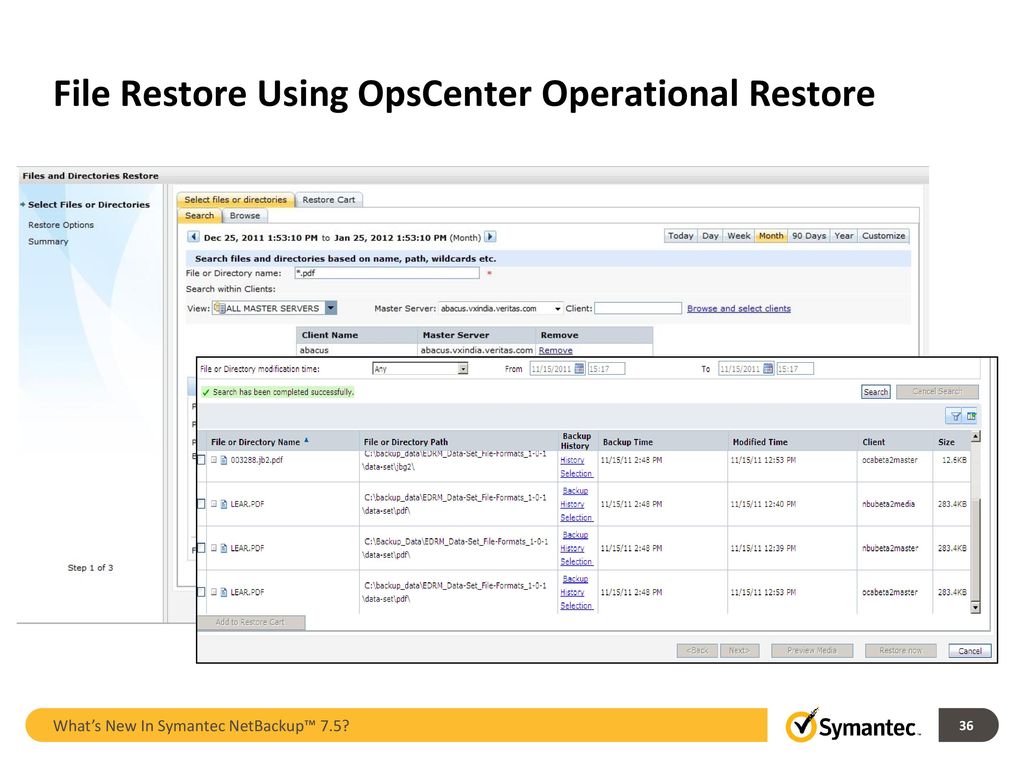Tick checkbox for LEAR.PDF on nbubeta2master

tap(202, 549)
